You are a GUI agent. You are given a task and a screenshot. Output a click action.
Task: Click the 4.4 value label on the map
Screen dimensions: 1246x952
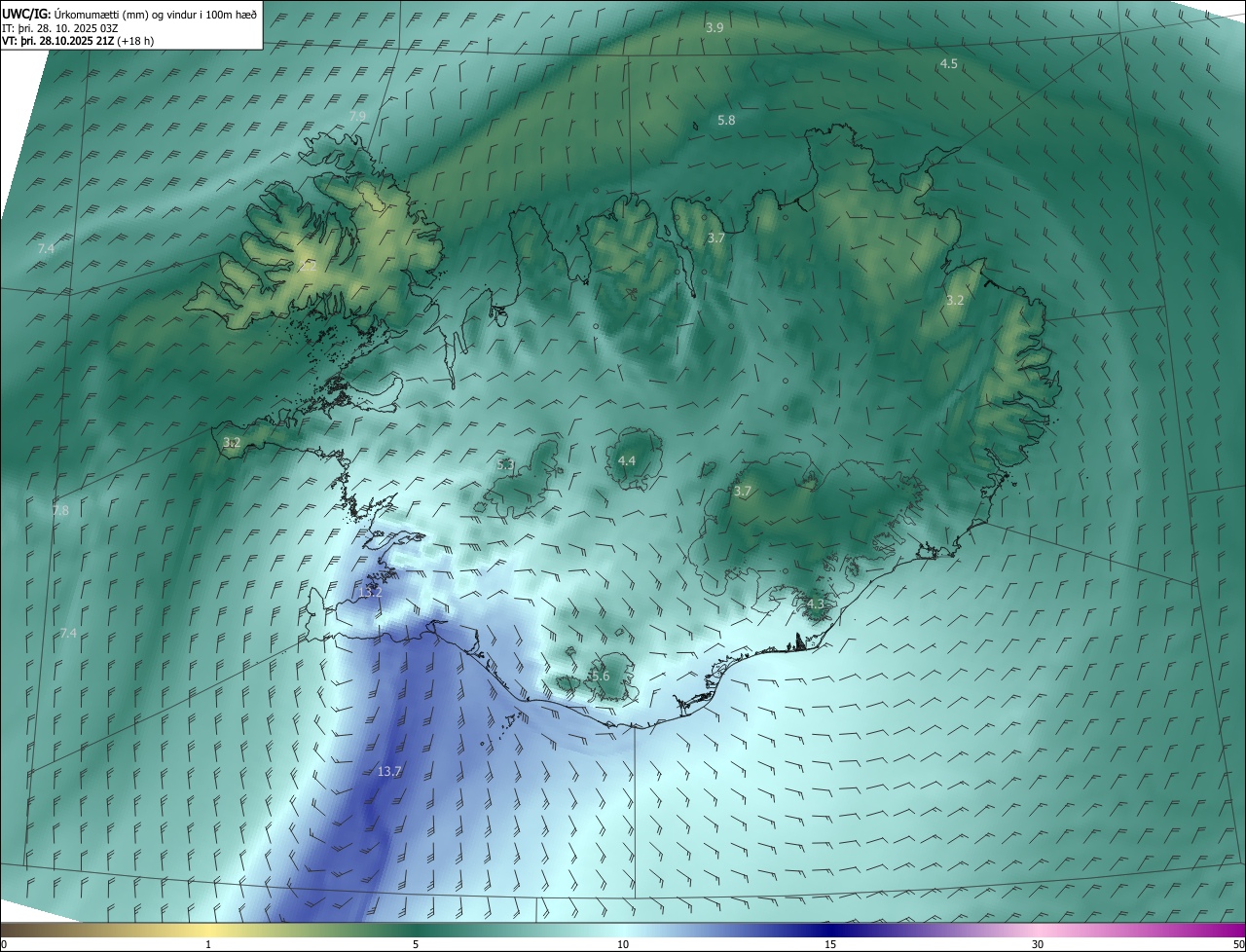click(x=627, y=460)
